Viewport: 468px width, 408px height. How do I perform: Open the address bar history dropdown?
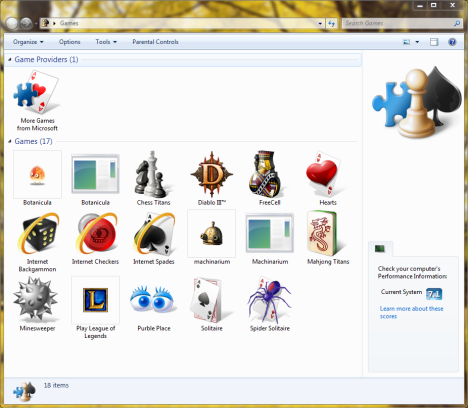click(320, 23)
